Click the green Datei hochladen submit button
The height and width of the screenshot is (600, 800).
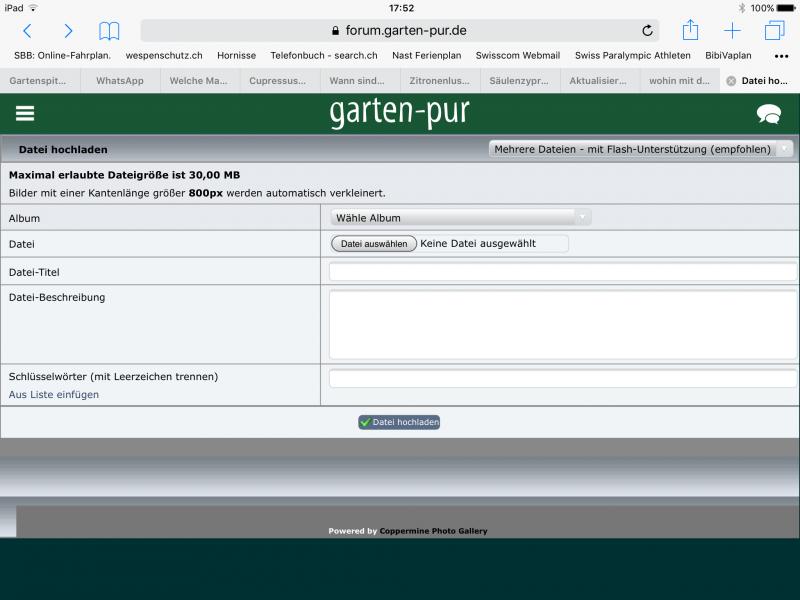click(x=399, y=422)
